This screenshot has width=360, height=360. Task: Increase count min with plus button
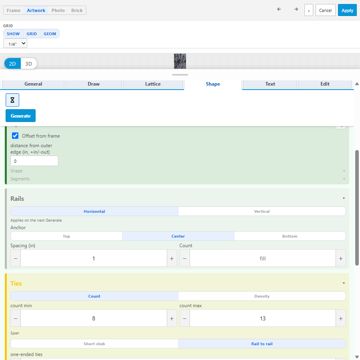click(x=172, y=318)
